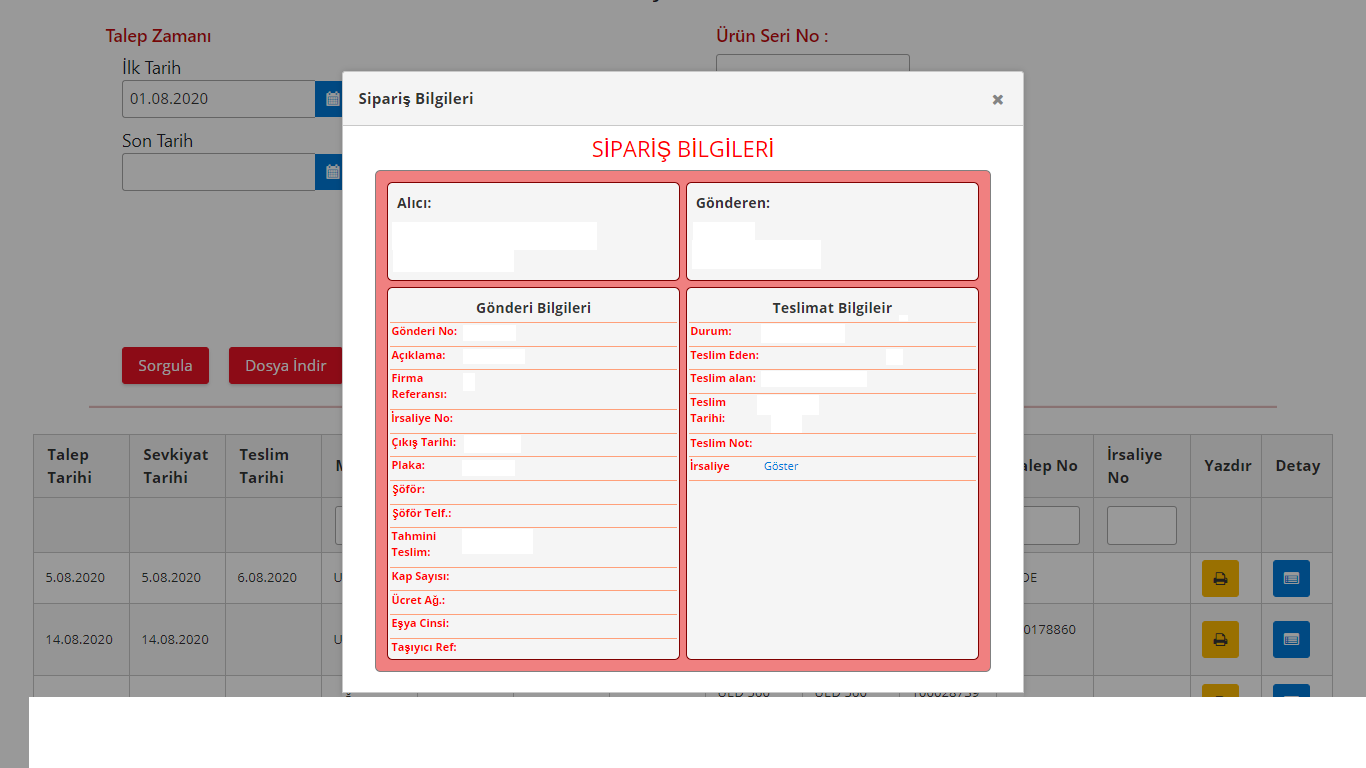Click the Eşya Cinsi: label

tap(420, 623)
